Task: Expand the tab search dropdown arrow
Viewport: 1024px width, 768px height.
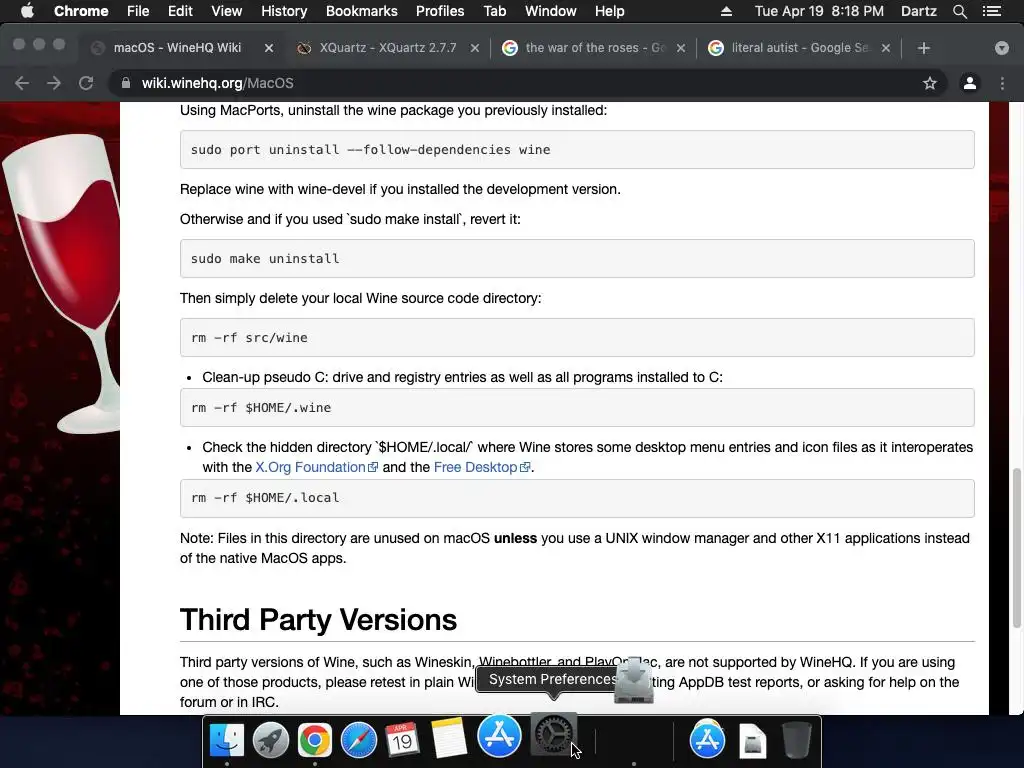Action: (x=1002, y=48)
